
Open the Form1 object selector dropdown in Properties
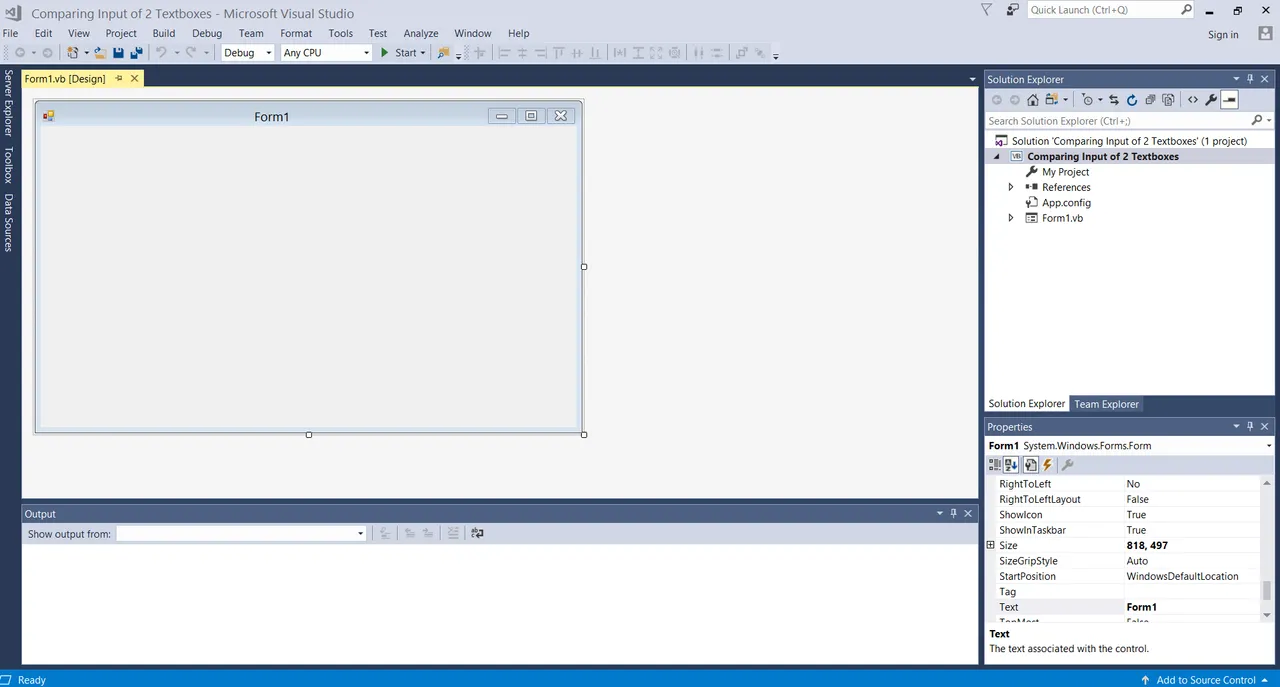pos(1269,446)
